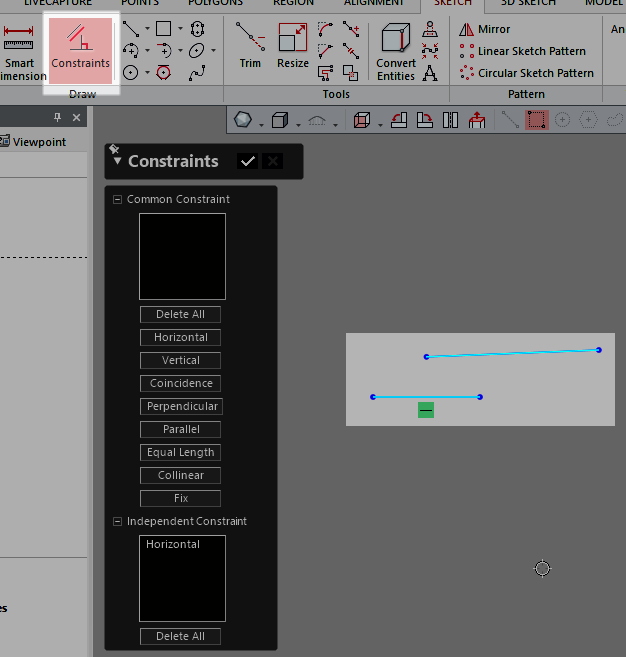
Task: Click the standard viewpoint cube icon
Action: click(362, 120)
